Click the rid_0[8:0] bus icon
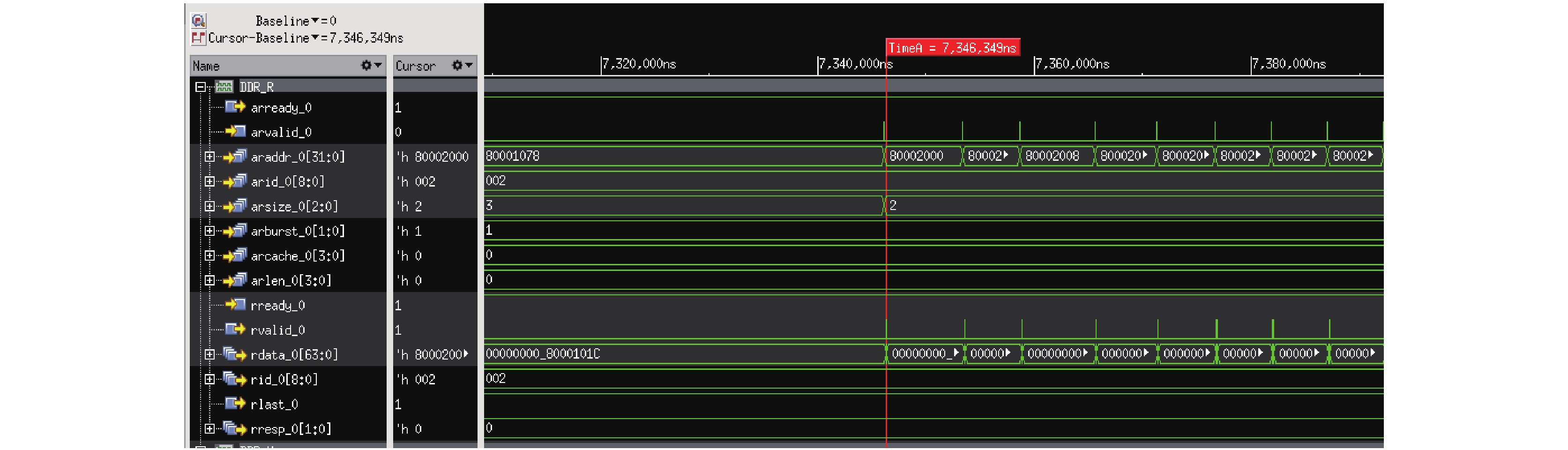This screenshot has width=1568, height=450. coord(235,379)
